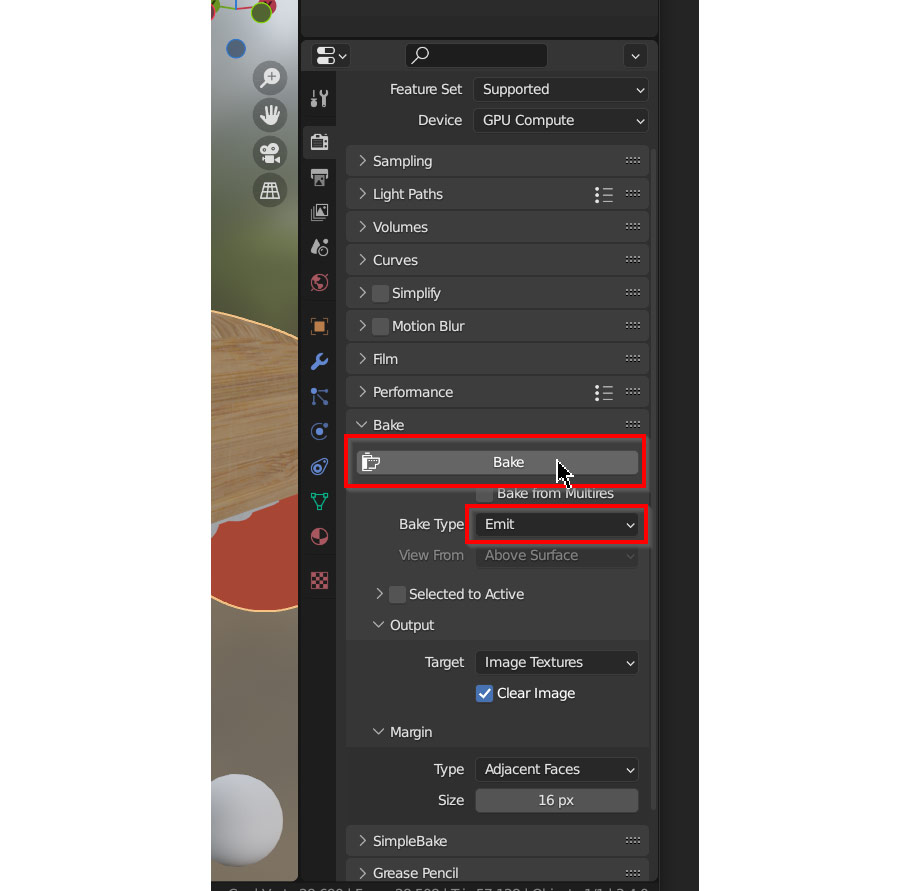The height and width of the screenshot is (891, 910).
Task: Enable Selected to Active option
Action: (397, 594)
